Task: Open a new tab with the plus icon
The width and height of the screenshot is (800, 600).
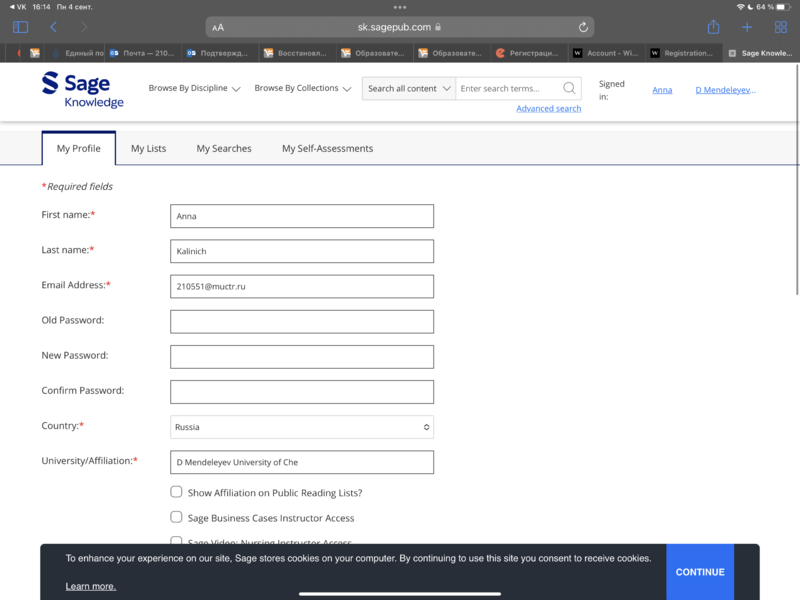Action: pyautogui.click(x=746, y=27)
